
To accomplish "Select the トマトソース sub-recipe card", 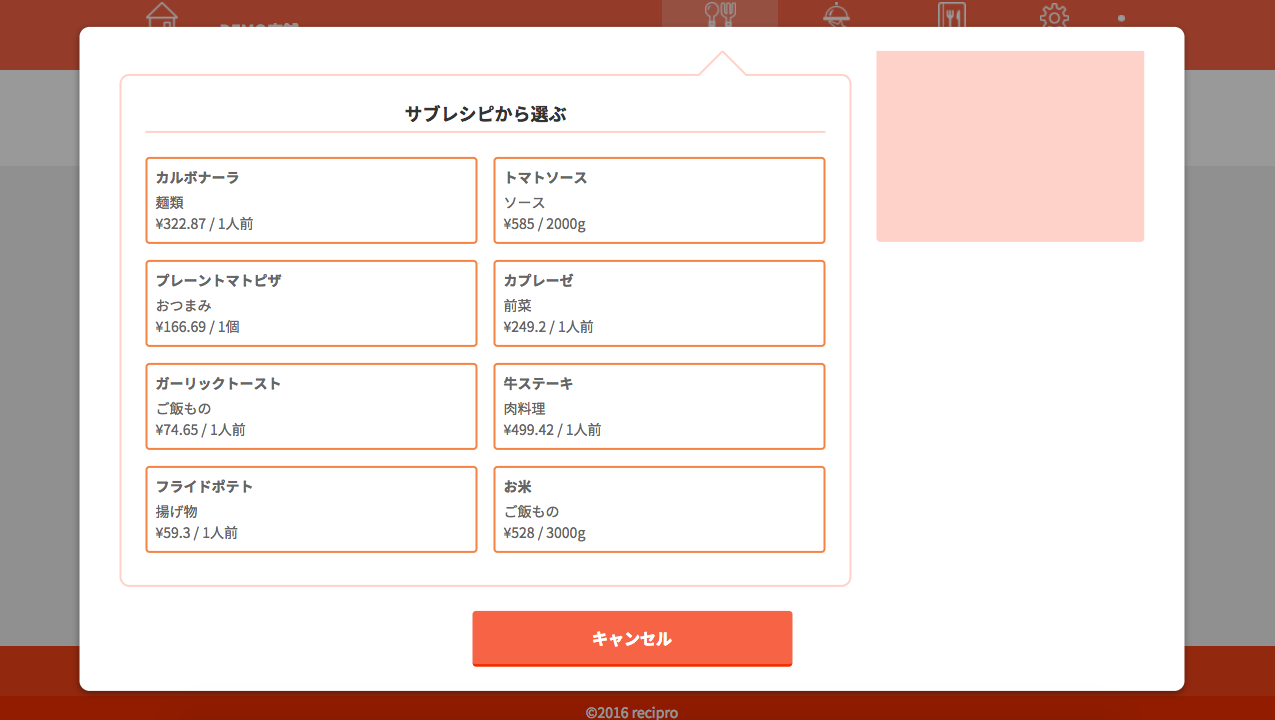I will (x=659, y=200).
